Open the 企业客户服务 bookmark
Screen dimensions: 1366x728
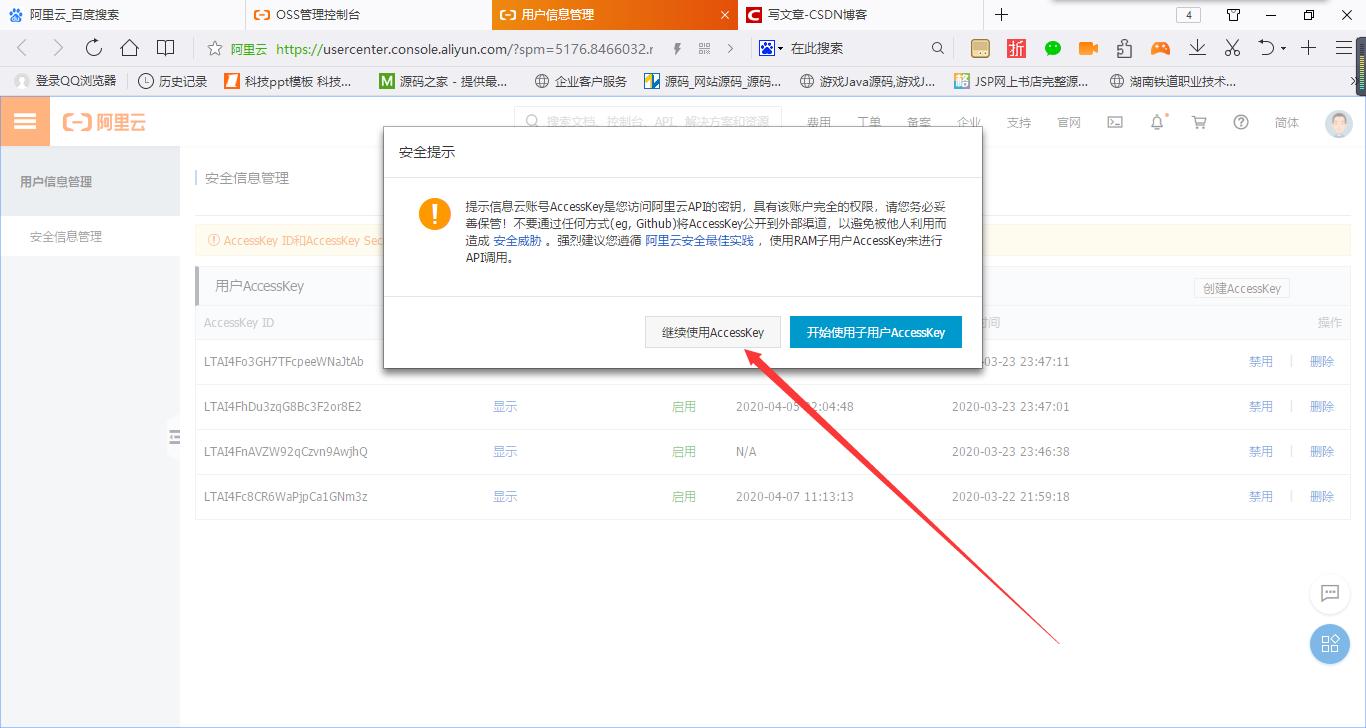pos(581,81)
